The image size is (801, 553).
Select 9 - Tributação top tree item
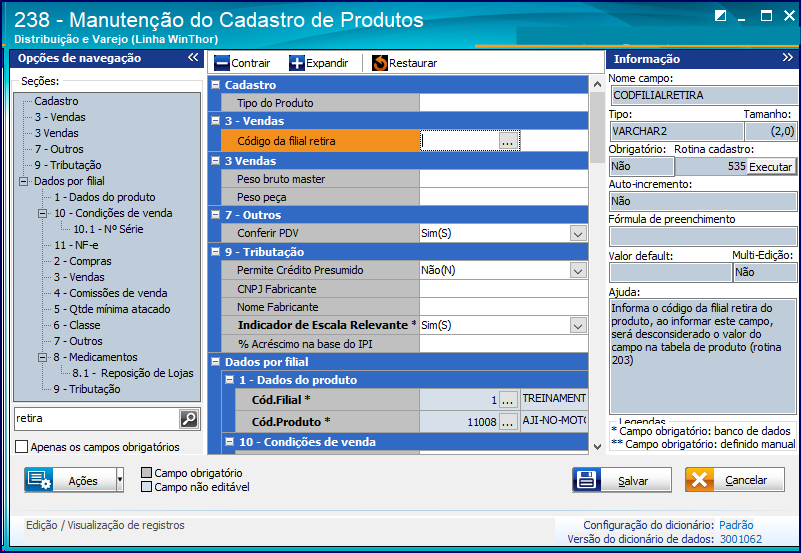click(x=68, y=165)
